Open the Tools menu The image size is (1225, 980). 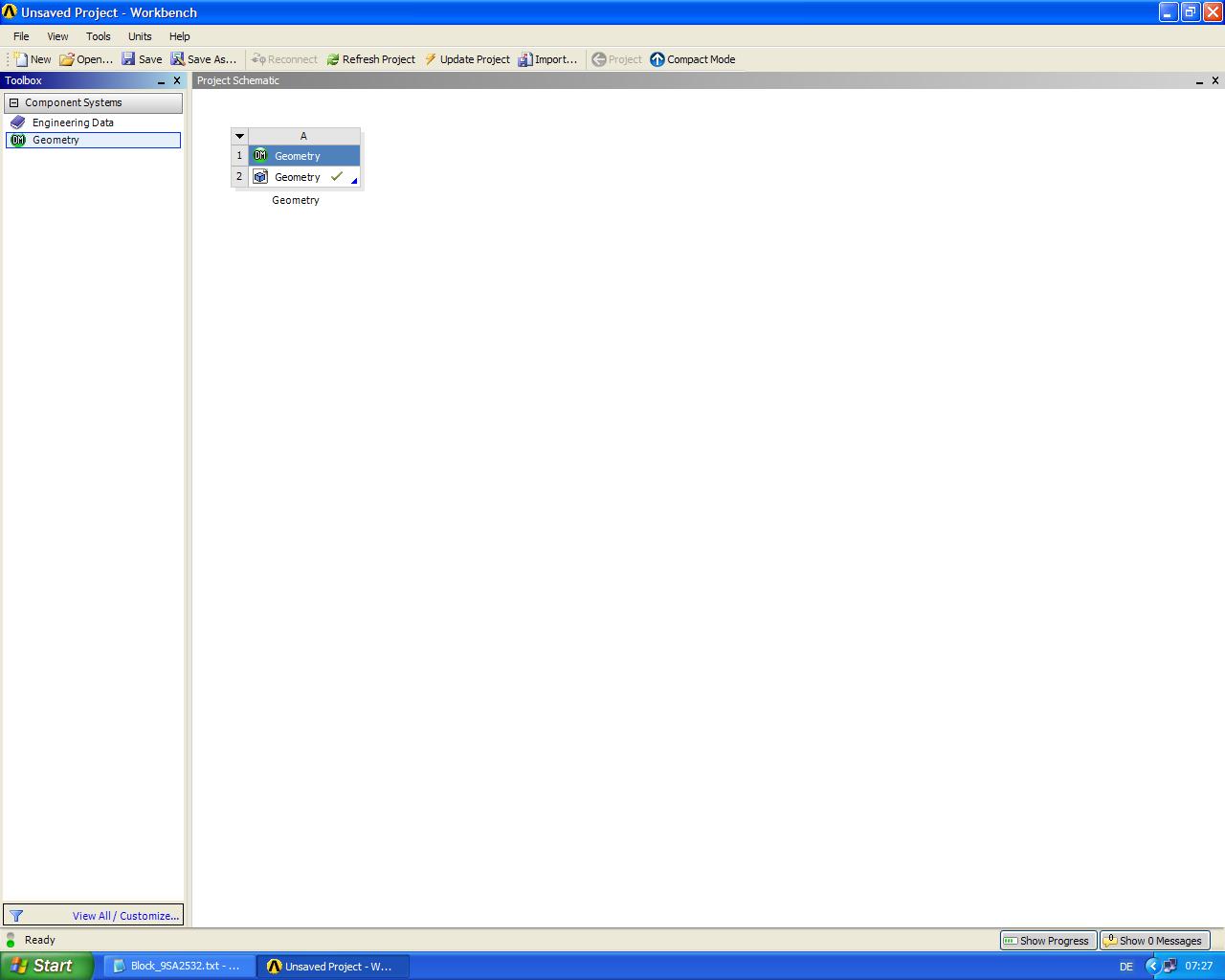pyautogui.click(x=99, y=36)
